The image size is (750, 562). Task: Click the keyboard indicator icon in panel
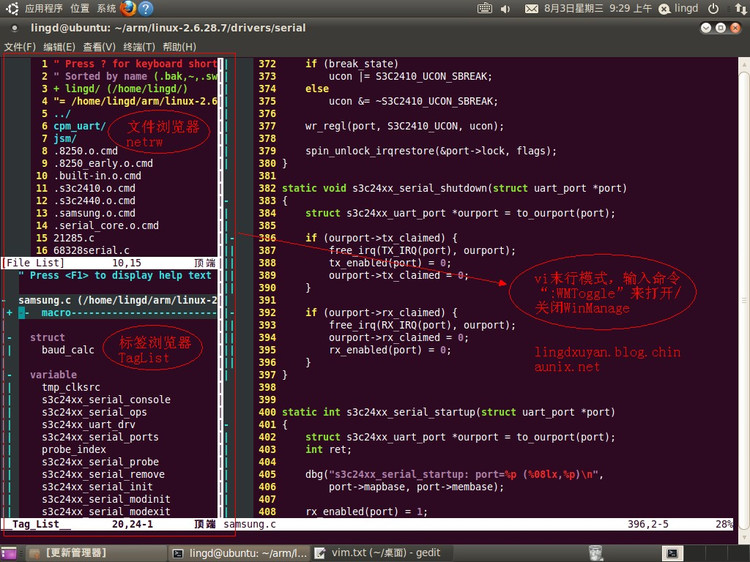(x=485, y=9)
